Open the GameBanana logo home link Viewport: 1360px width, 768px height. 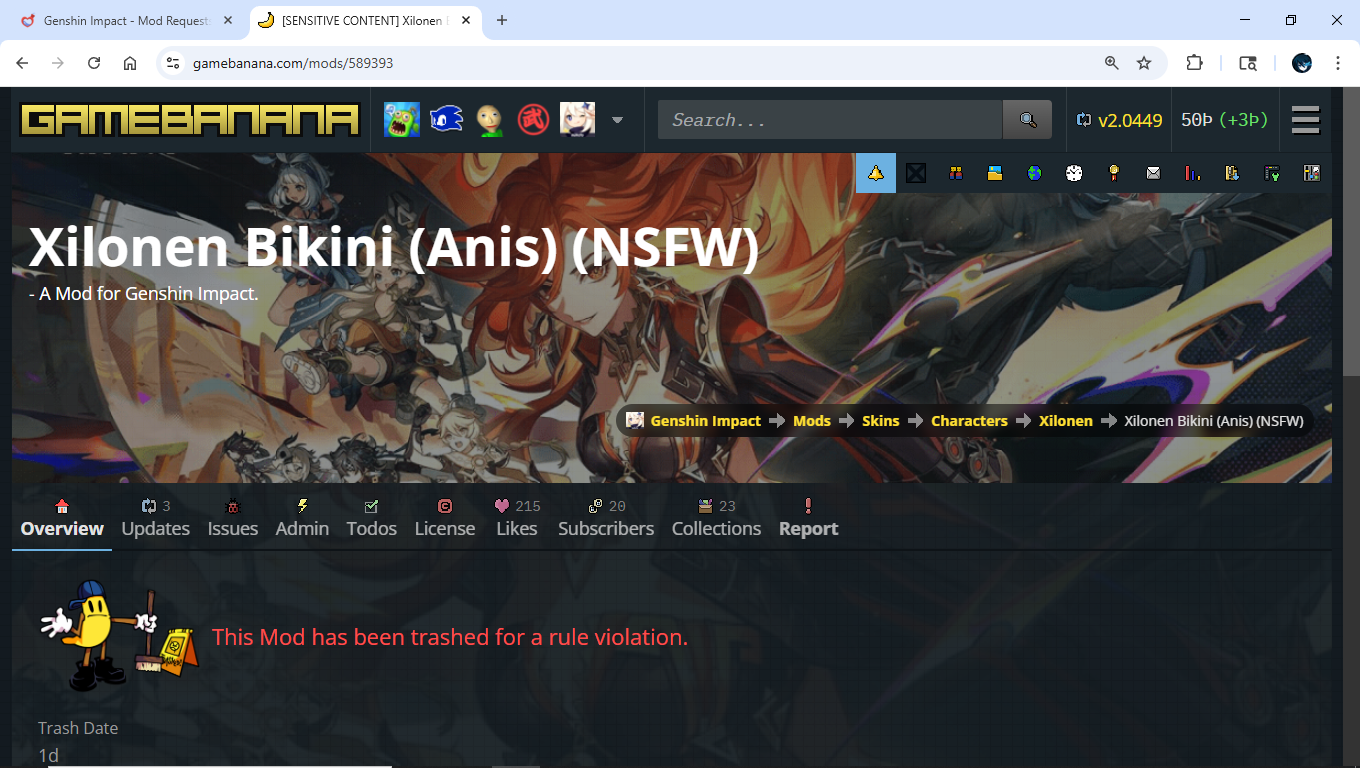[190, 120]
